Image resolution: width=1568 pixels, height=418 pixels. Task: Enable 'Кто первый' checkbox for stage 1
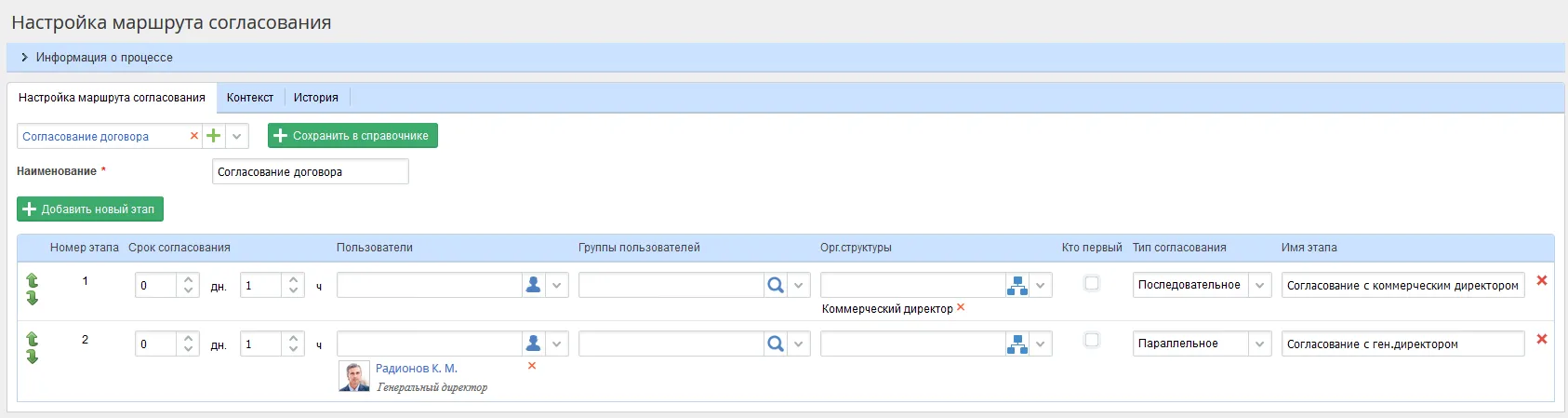(1092, 283)
